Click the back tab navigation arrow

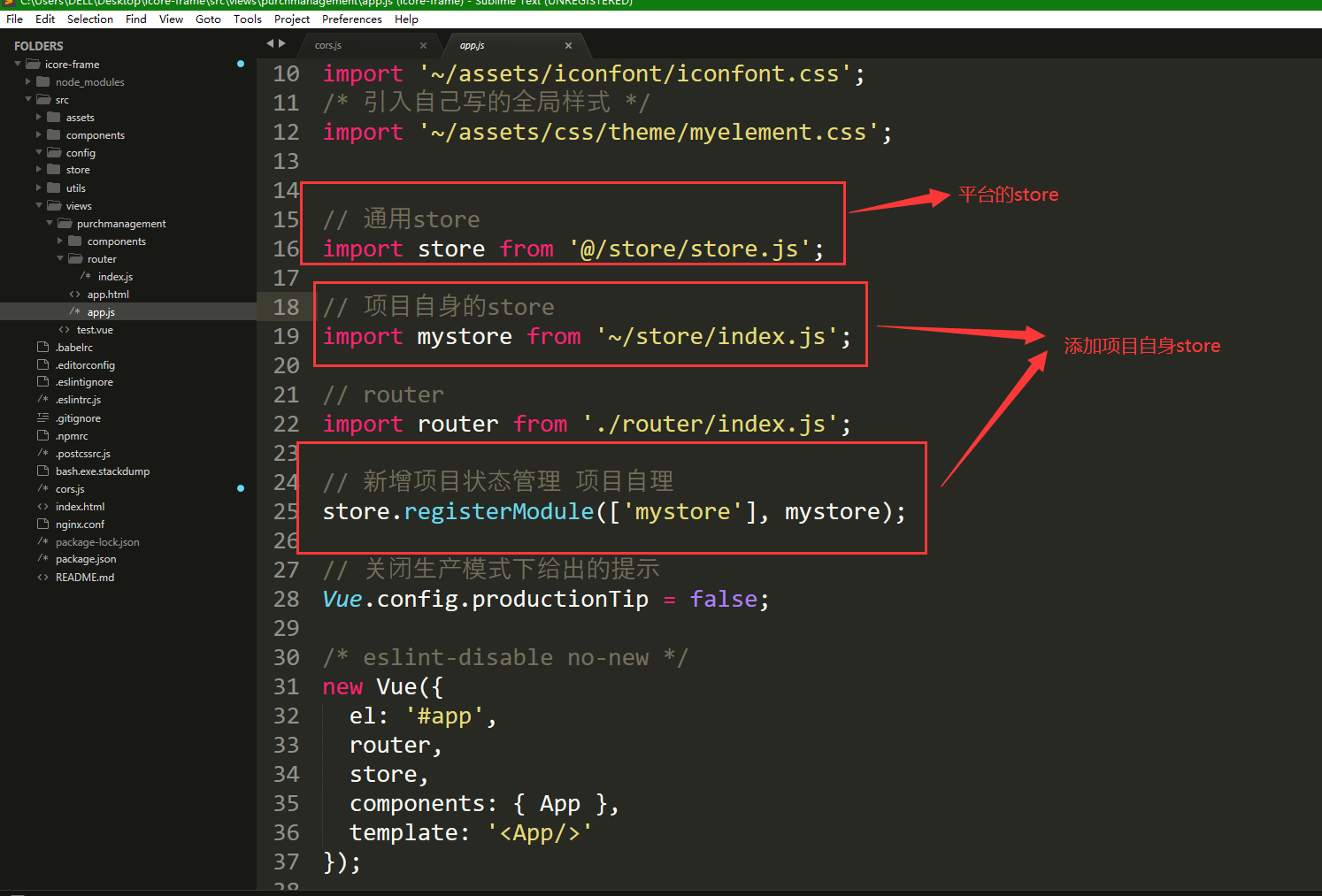tap(270, 43)
